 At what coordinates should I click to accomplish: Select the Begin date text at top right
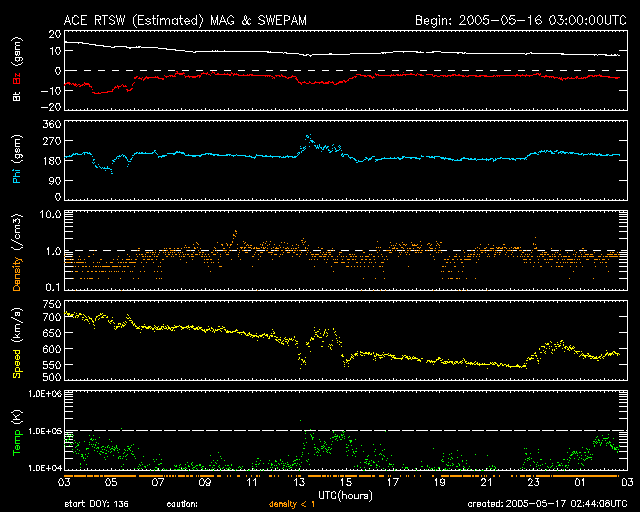(x=518, y=20)
